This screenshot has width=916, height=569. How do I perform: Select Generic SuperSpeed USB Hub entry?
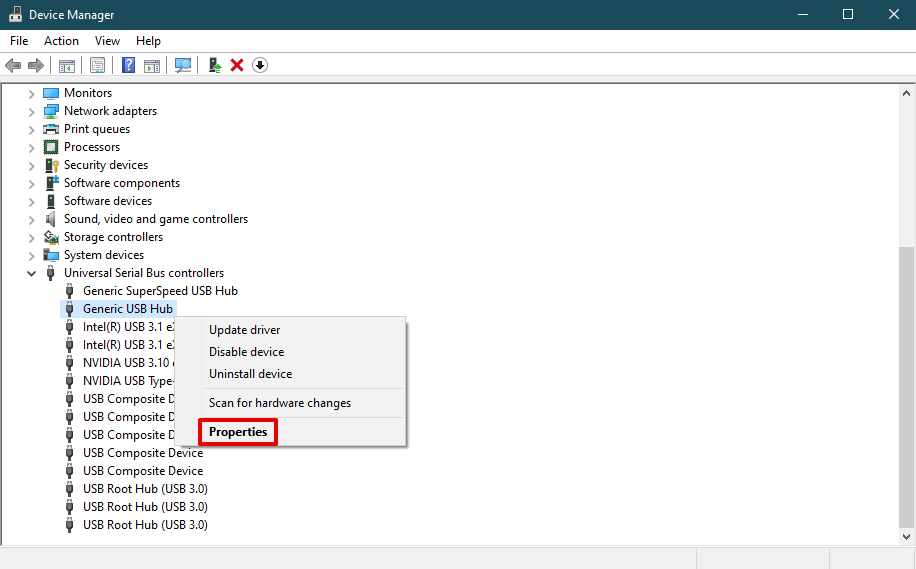click(160, 291)
